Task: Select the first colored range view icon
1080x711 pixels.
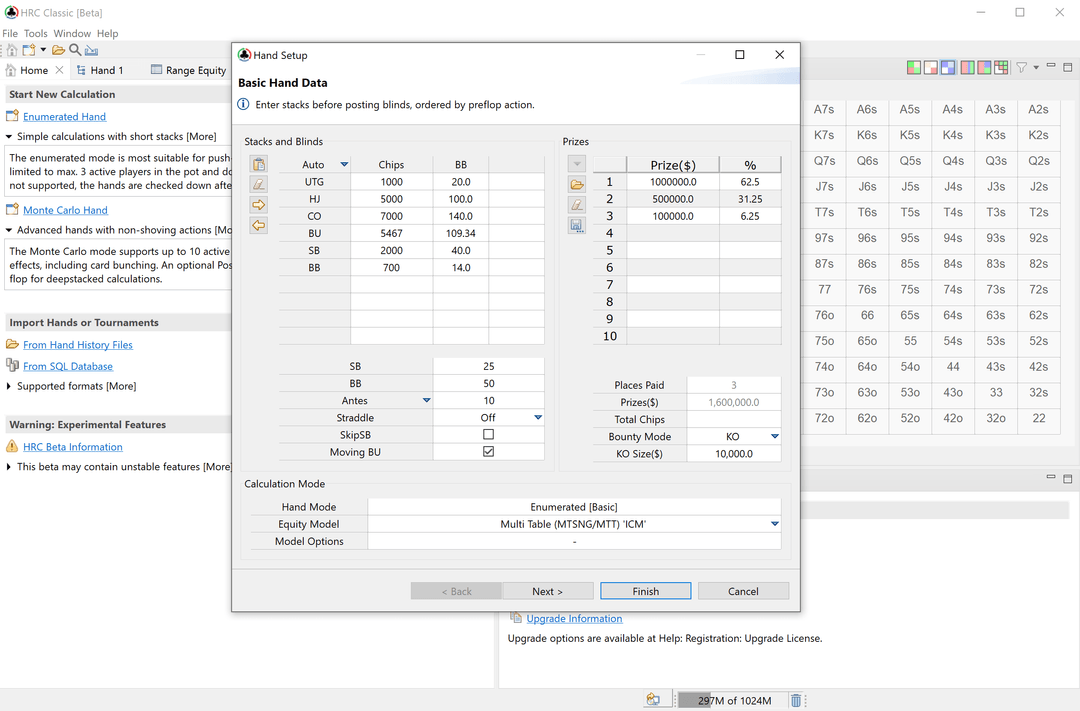Action: coord(913,66)
